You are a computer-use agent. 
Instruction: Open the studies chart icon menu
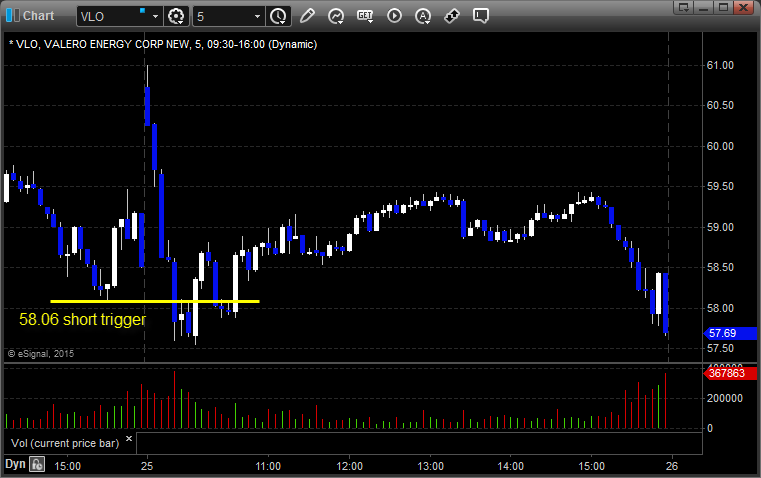point(336,16)
